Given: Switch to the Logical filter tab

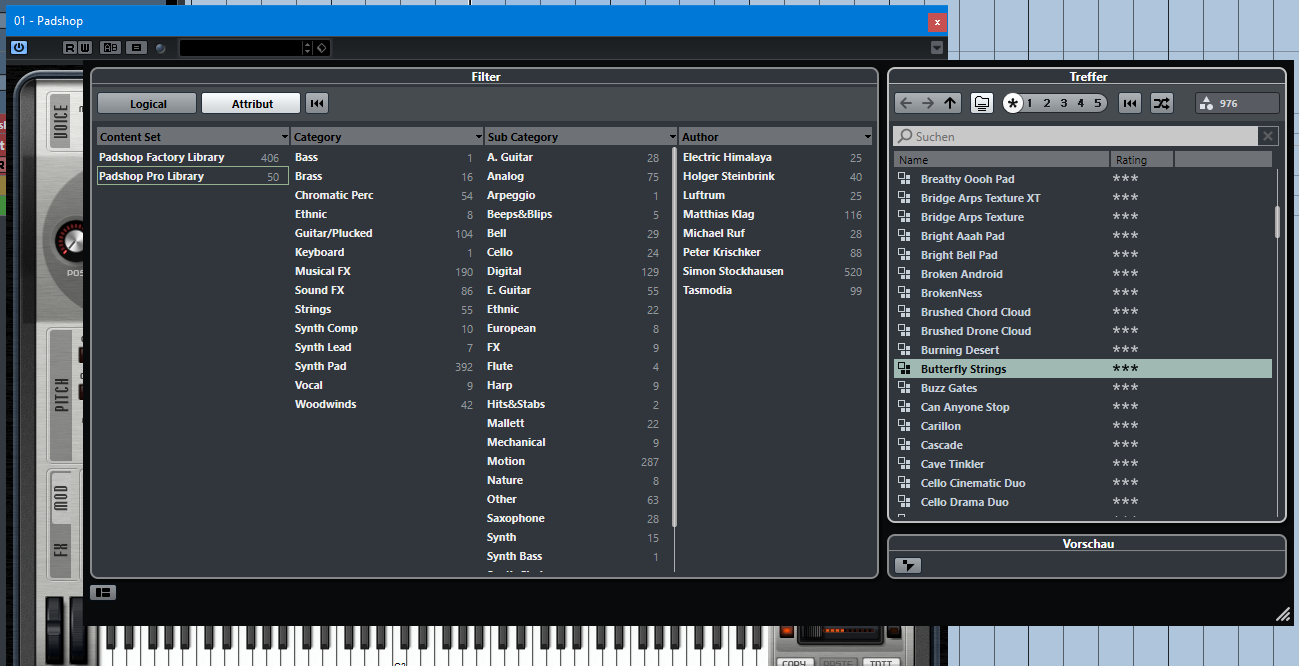Looking at the screenshot, I should 147,103.
